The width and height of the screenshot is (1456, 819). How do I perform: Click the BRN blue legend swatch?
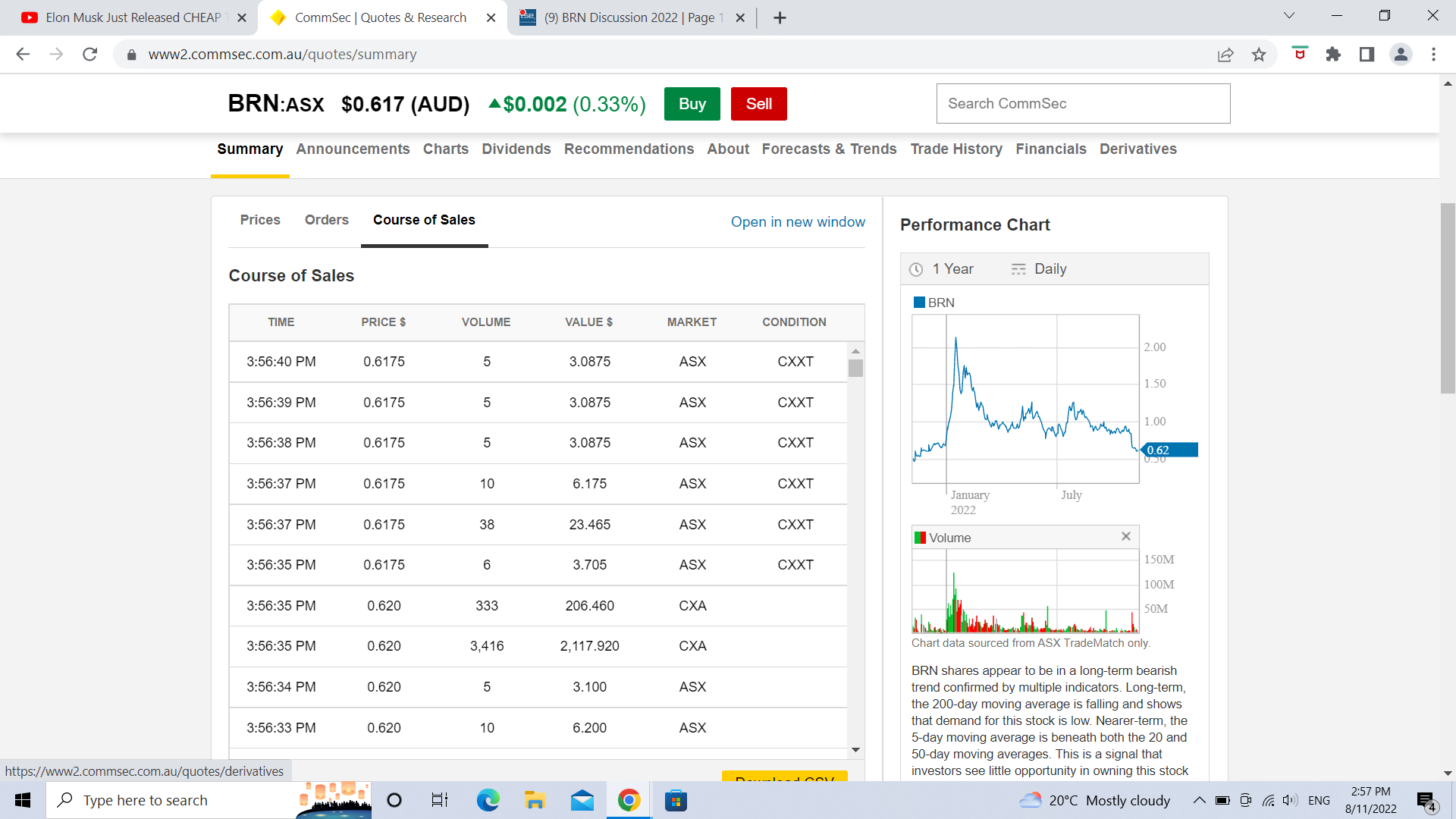click(x=919, y=303)
